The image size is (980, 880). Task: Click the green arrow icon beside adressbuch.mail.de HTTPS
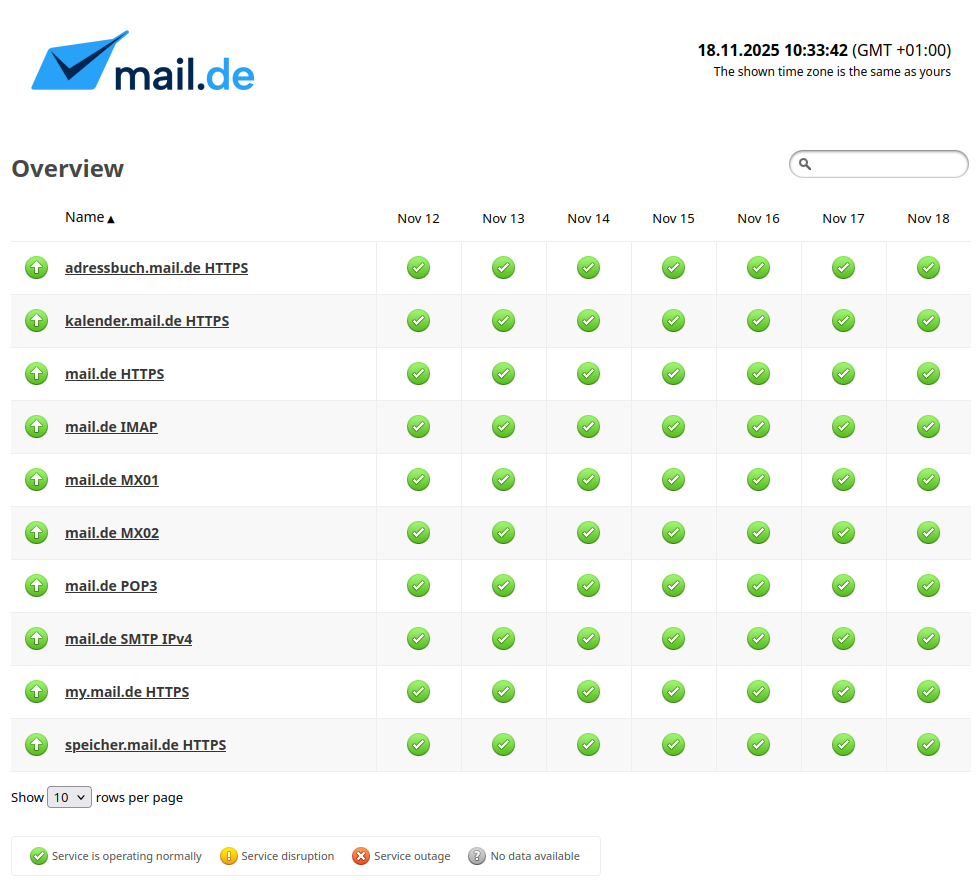click(x=36, y=267)
